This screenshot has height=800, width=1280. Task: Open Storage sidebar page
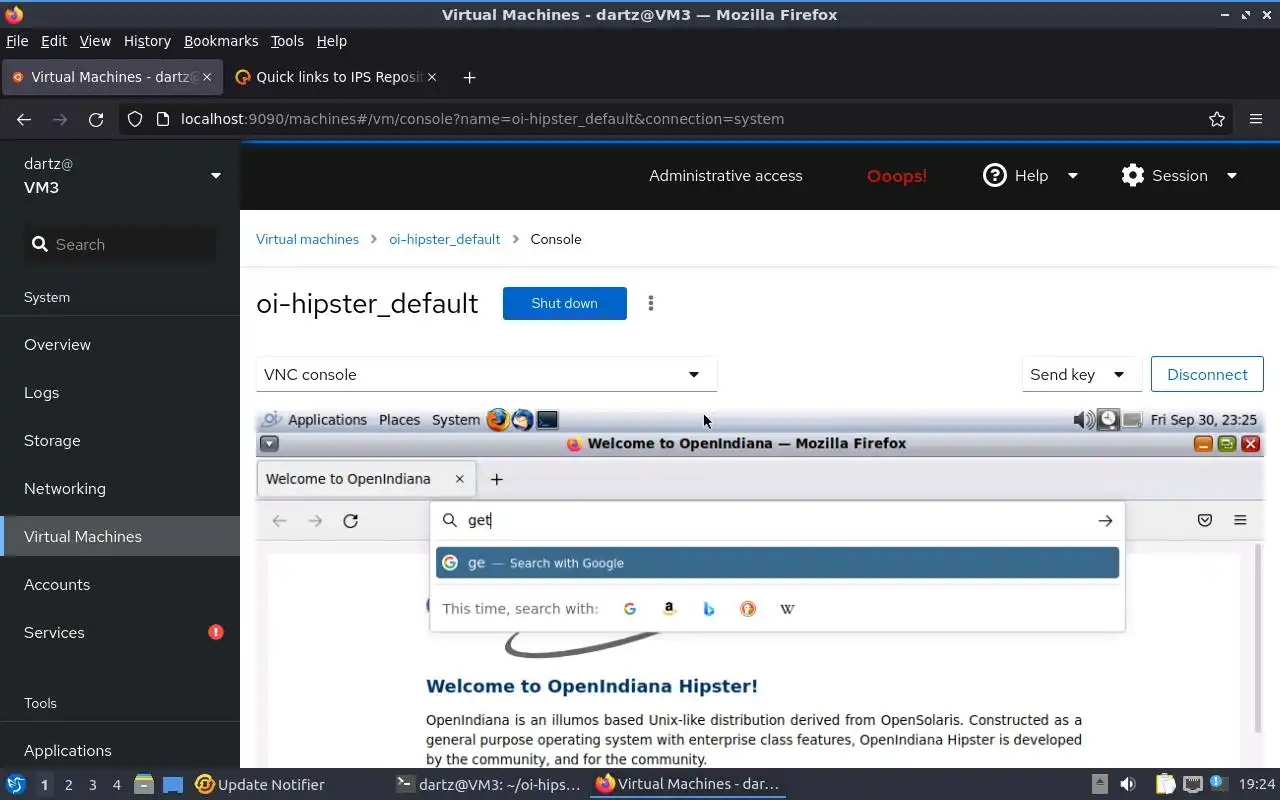[x=120, y=441]
